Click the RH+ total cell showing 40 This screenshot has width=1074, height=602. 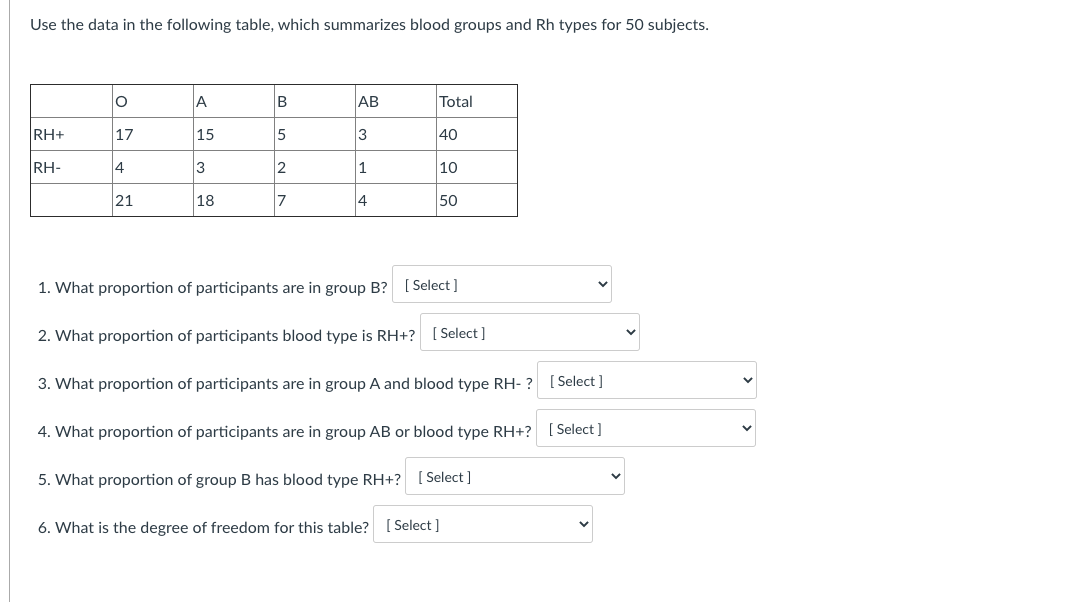tap(475, 135)
